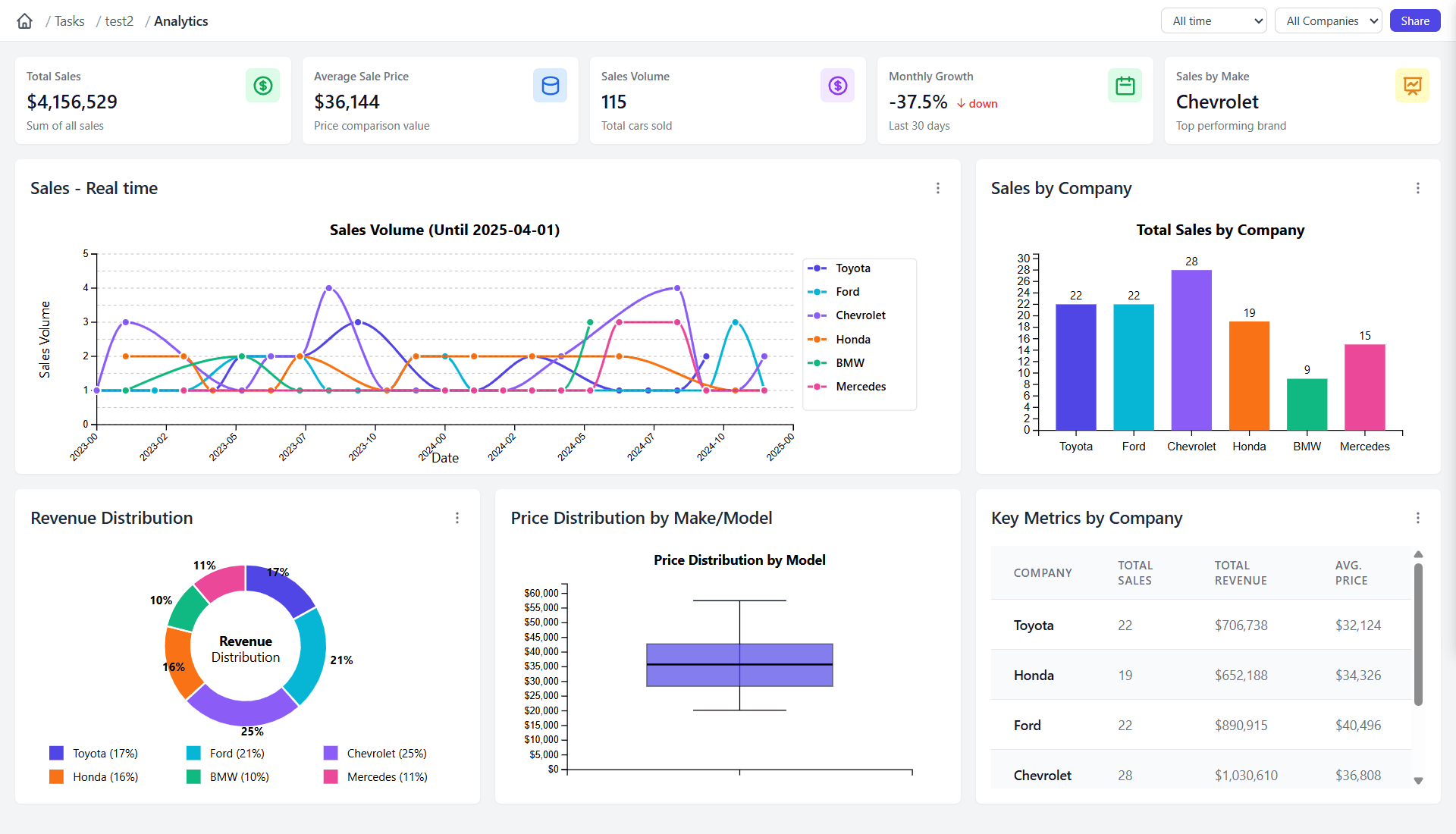Click the Honda bar in bar chart

pos(1249,376)
